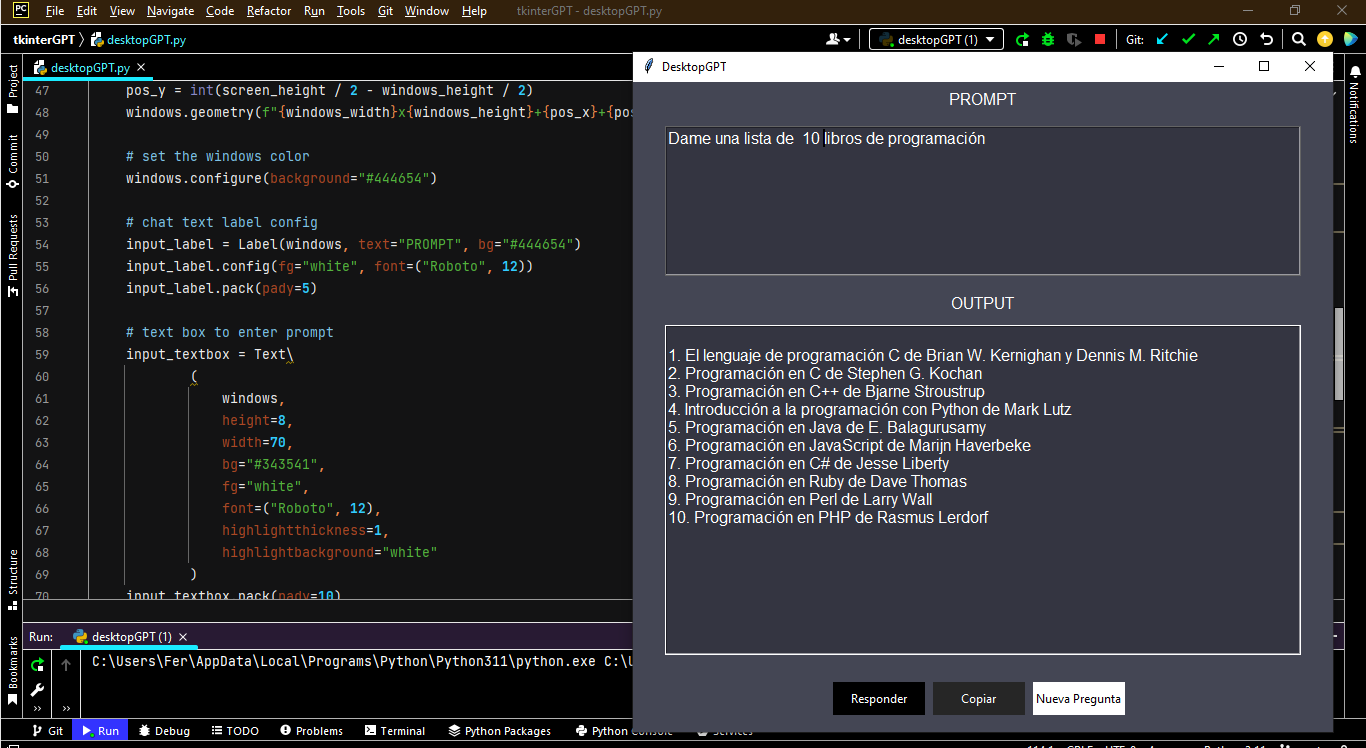Click the IDE update yellow arrow icon

1324,40
